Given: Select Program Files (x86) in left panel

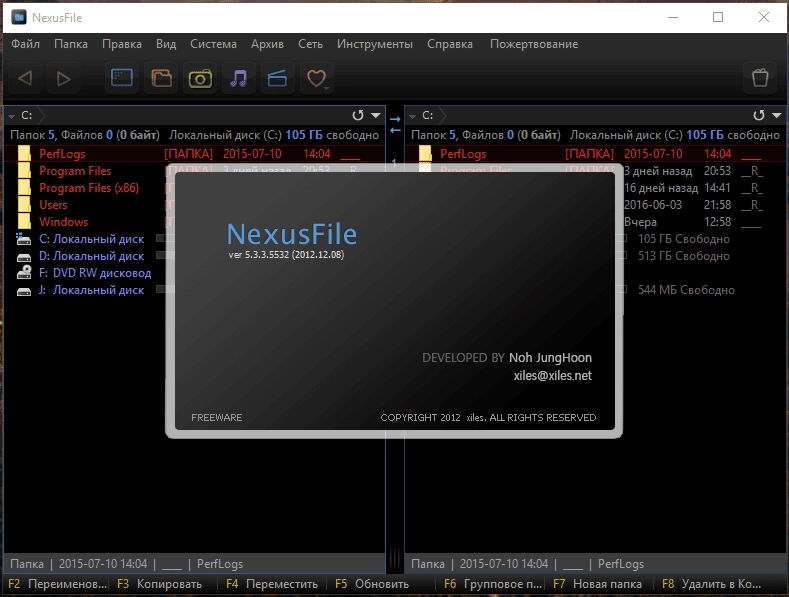Looking at the screenshot, I should tap(89, 188).
